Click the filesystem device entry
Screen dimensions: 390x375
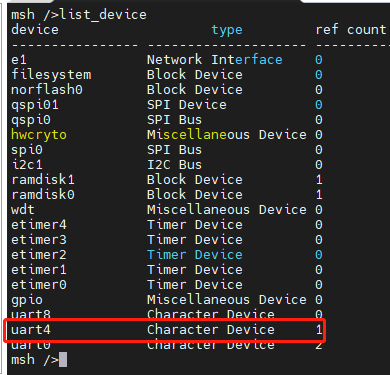pos(51,75)
